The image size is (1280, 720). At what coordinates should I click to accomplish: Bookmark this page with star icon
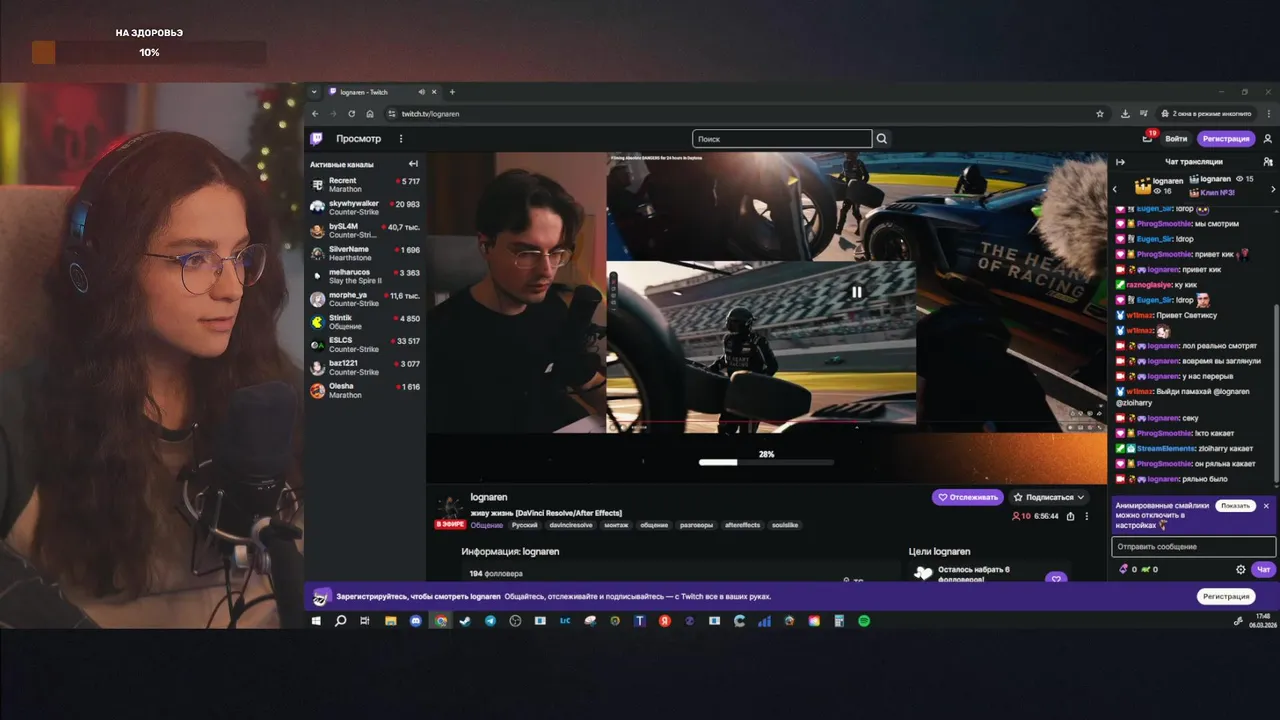pyautogui.click(x=1100, y=114)
